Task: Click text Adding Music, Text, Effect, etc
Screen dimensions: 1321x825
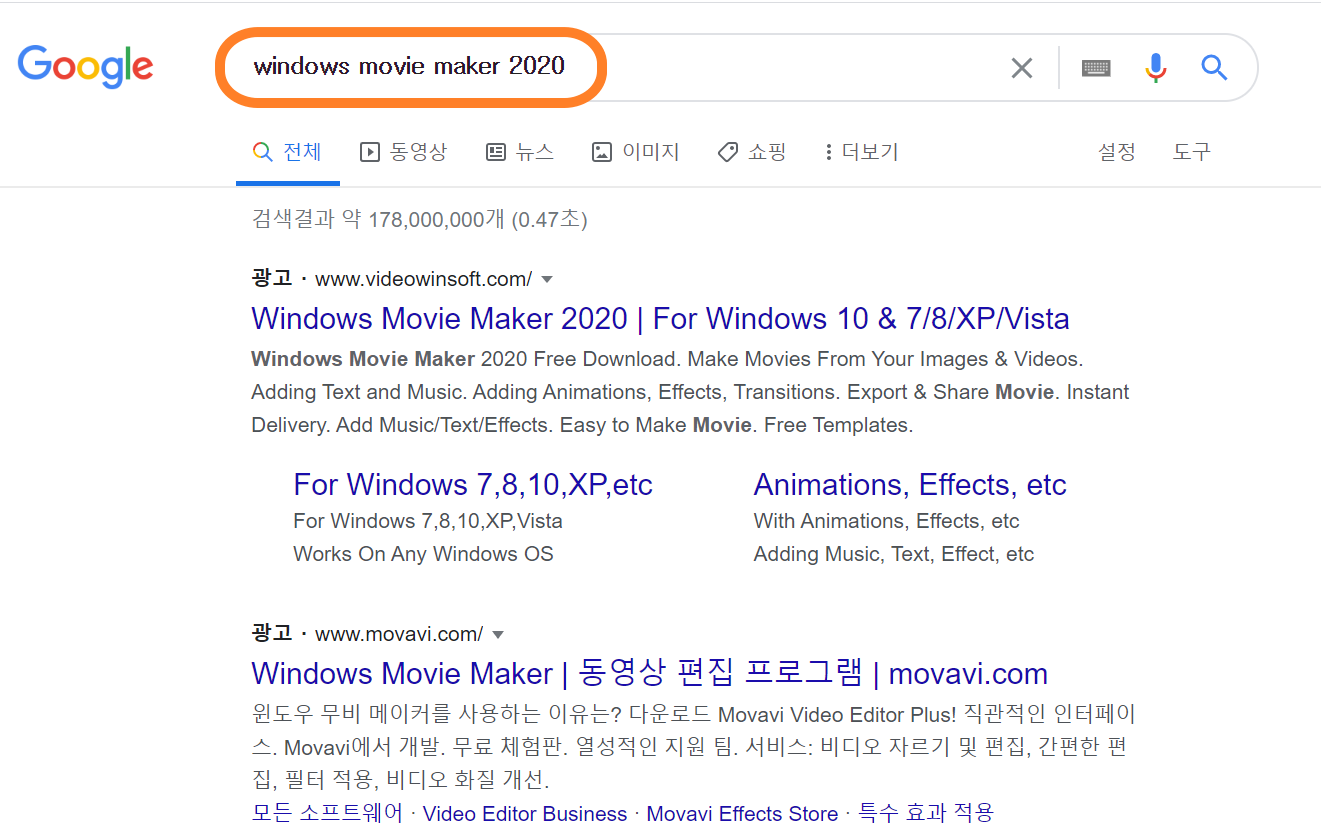Action: 894,554
